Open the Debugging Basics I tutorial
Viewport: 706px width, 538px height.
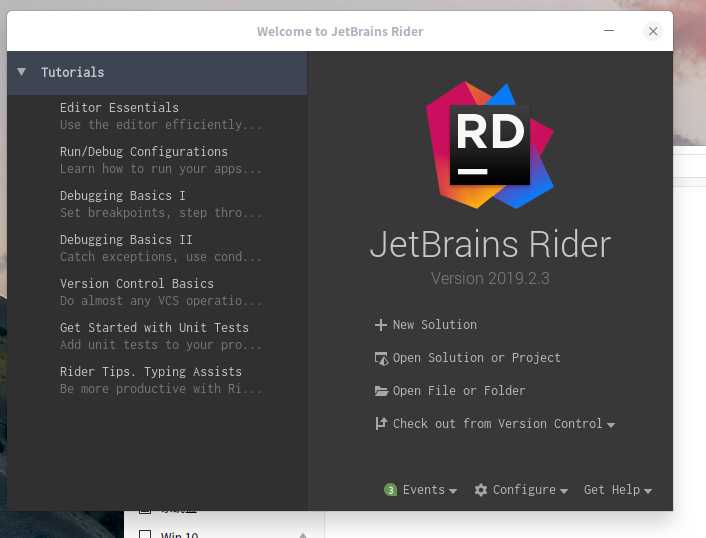click(122, 196)
